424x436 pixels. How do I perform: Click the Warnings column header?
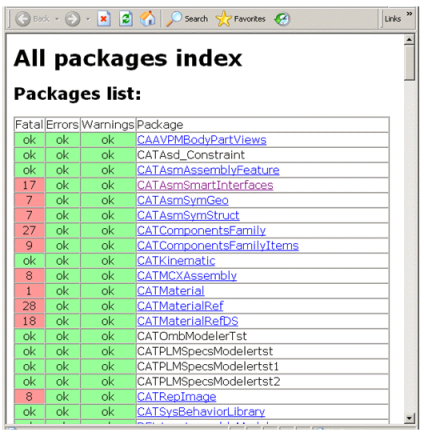[x=108, y=125]
